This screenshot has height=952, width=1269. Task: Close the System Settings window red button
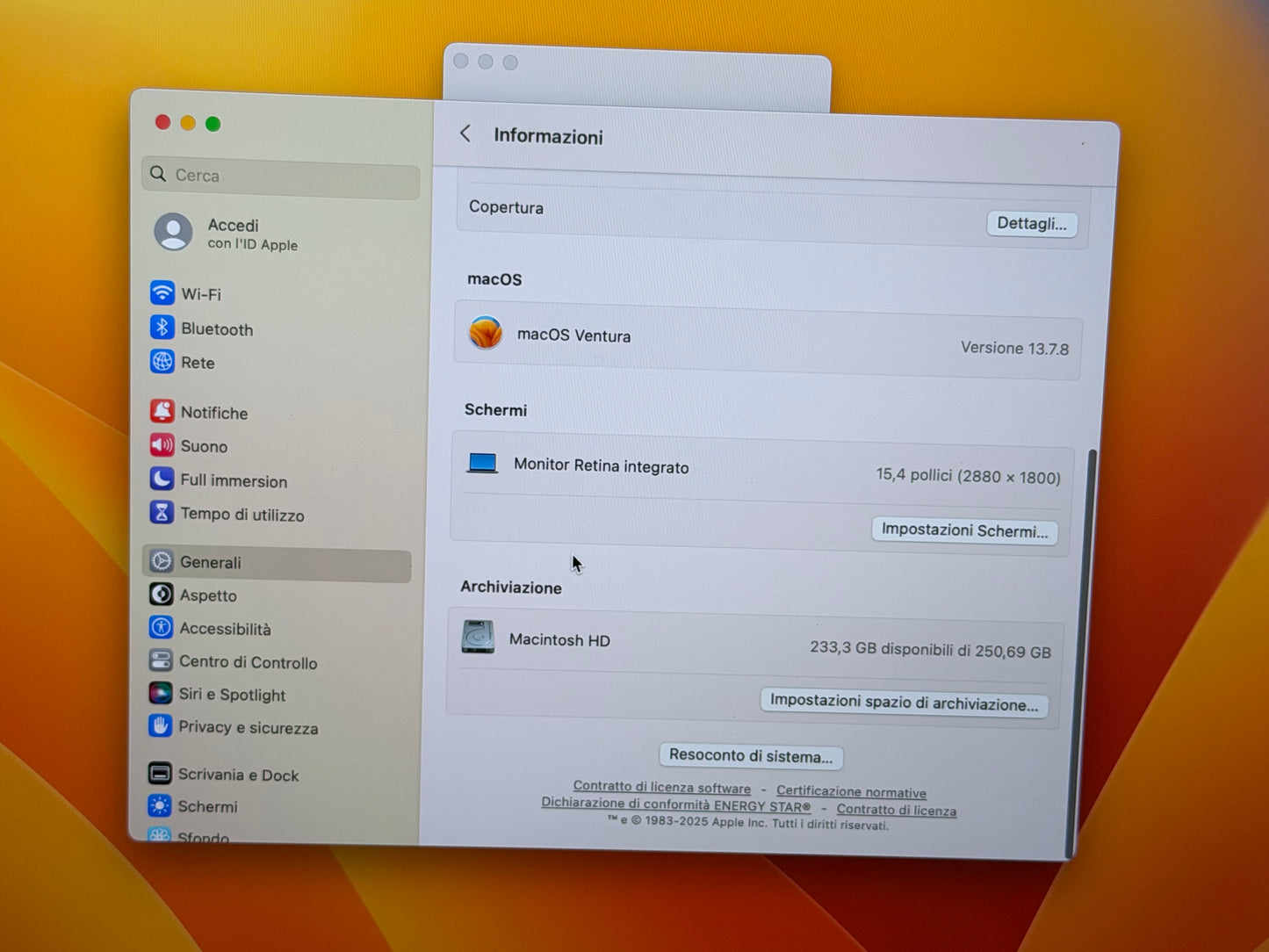tap(162, 122)
